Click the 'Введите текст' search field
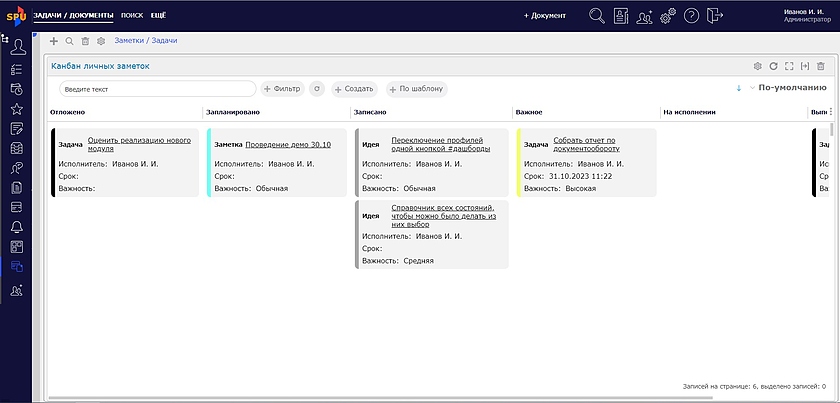 point(157,89)
